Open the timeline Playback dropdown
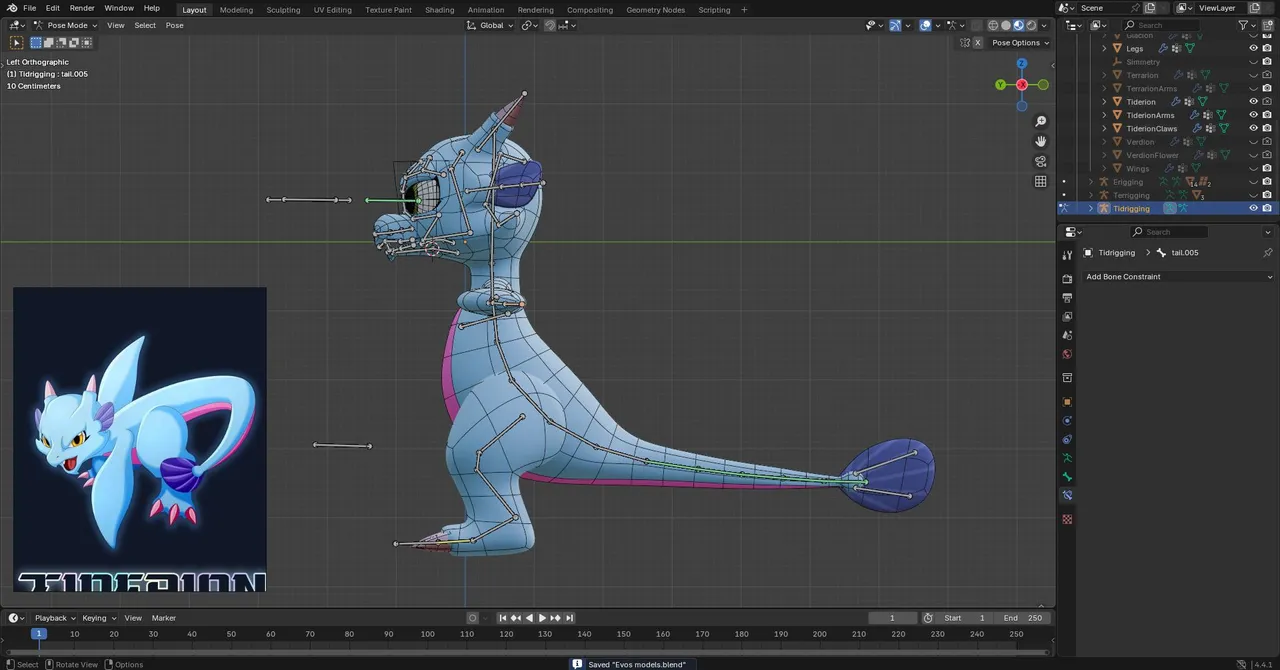Screen dimensions: 1280x670 pos(55,618)
